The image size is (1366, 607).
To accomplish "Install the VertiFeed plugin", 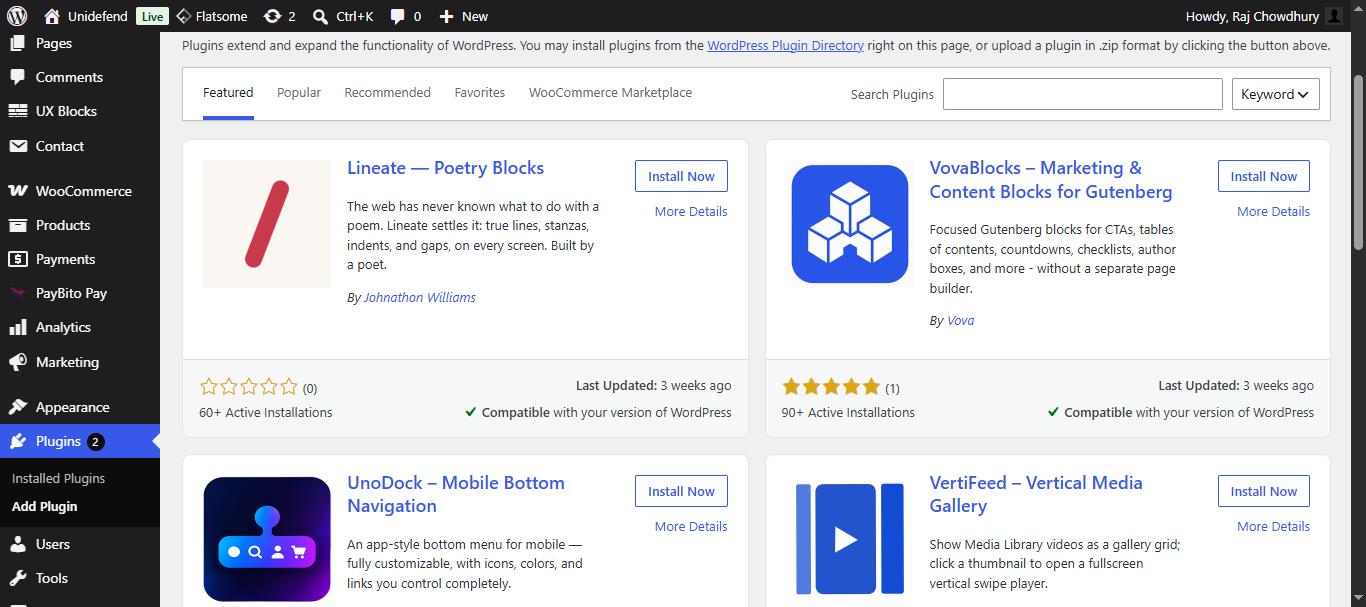I will pos(1264,491).
